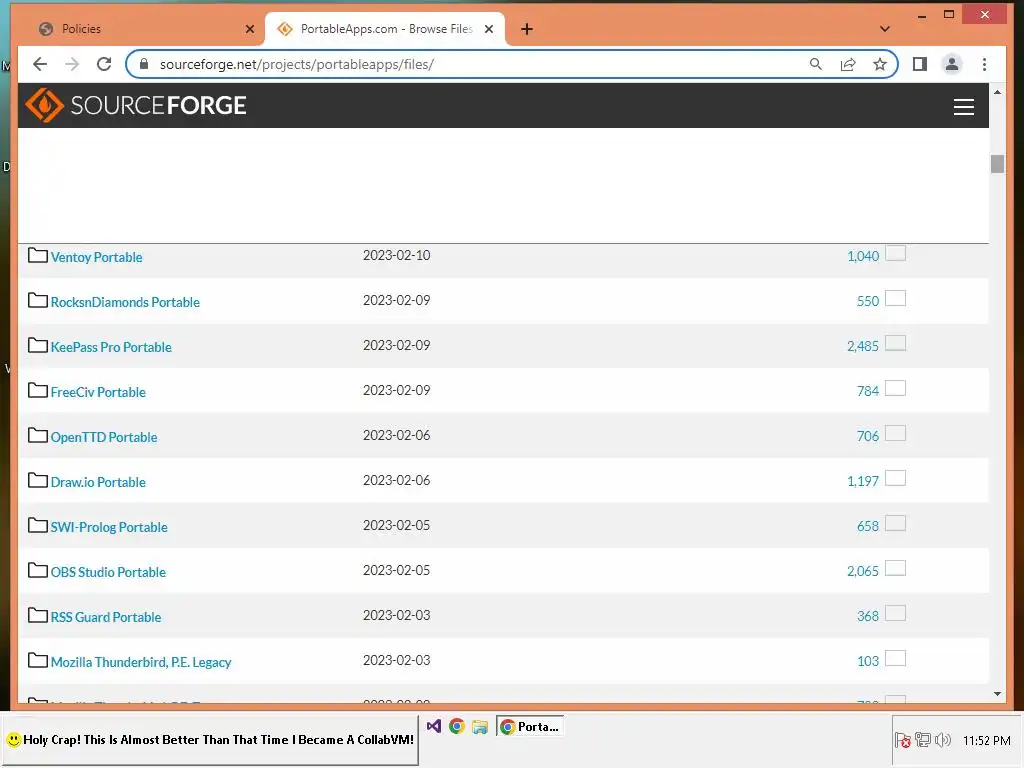Open the OBS Studio Portable link

[108, 573]
